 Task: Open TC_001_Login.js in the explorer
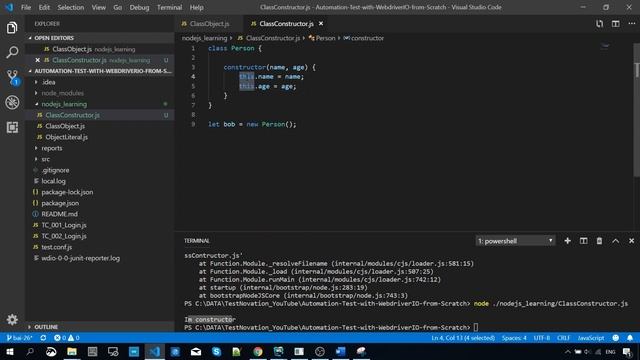64,225
